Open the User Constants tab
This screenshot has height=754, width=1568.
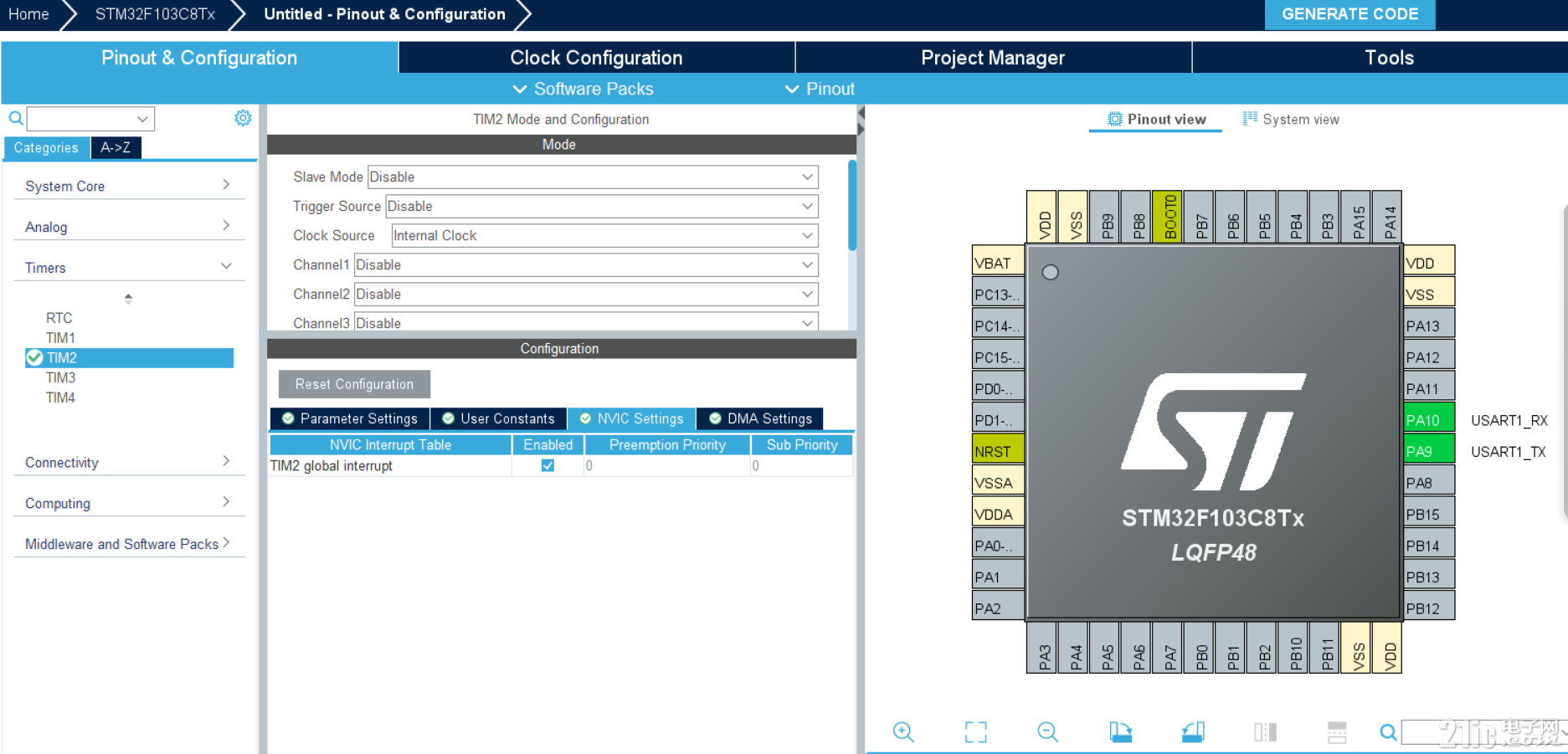click(x=499, y=418)
